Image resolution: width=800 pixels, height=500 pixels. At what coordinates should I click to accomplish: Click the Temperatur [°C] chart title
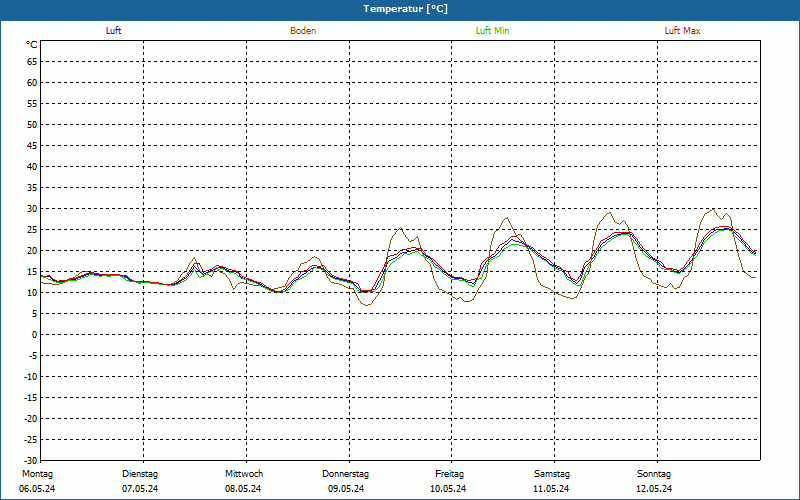pos(406,9)
